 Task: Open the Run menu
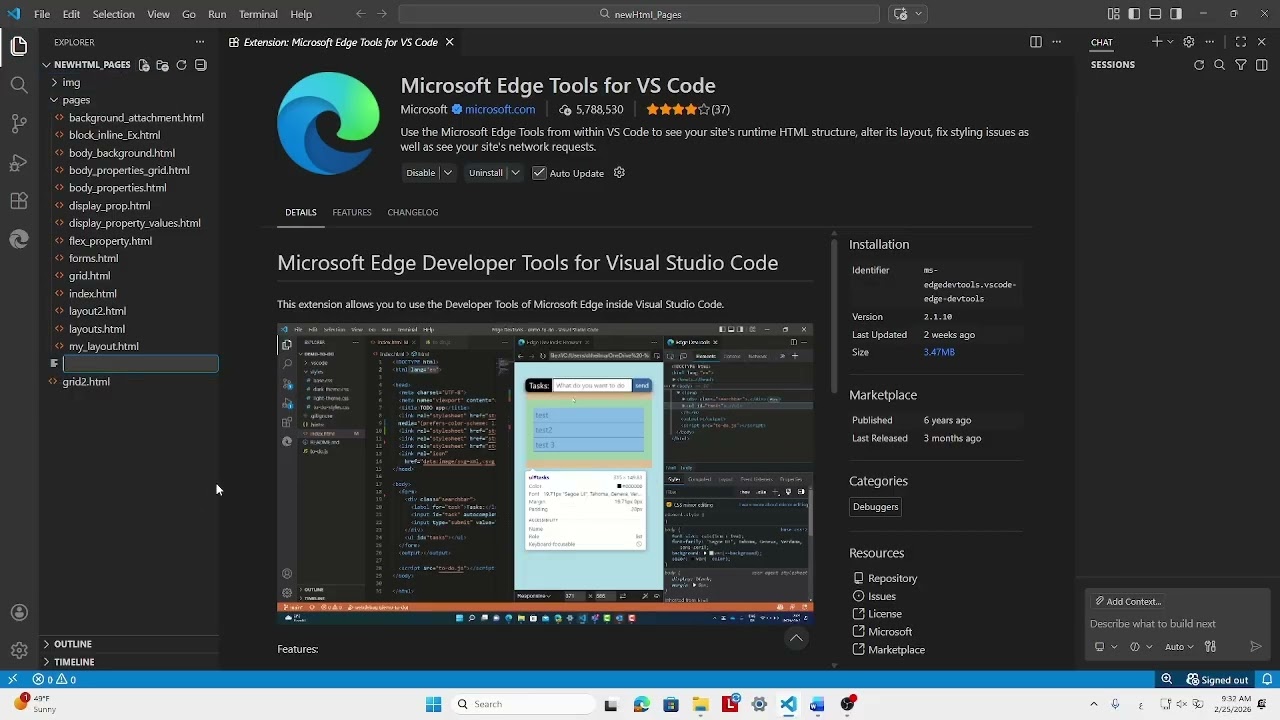217,14
